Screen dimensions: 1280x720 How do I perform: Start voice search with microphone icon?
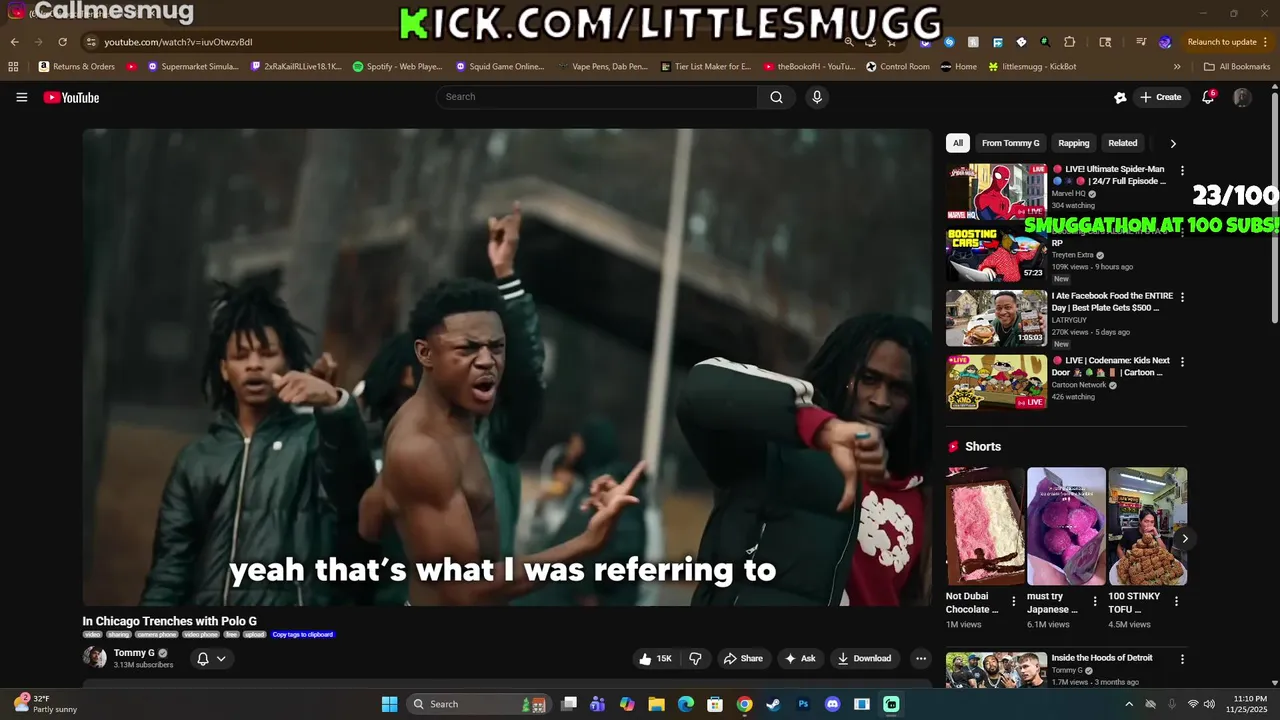coord(817,97)
